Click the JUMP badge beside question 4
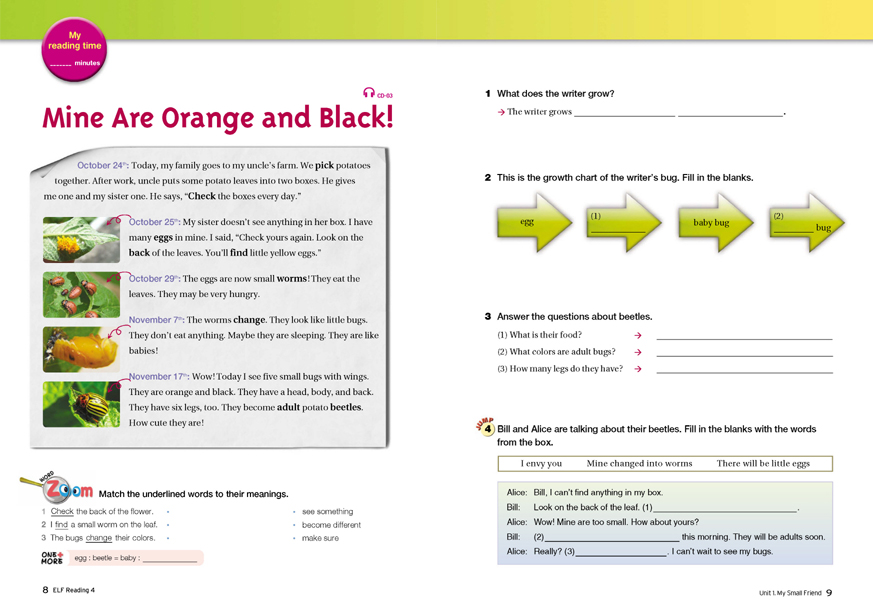The width and height of the screenshot is (873, 612). [485, 428]
